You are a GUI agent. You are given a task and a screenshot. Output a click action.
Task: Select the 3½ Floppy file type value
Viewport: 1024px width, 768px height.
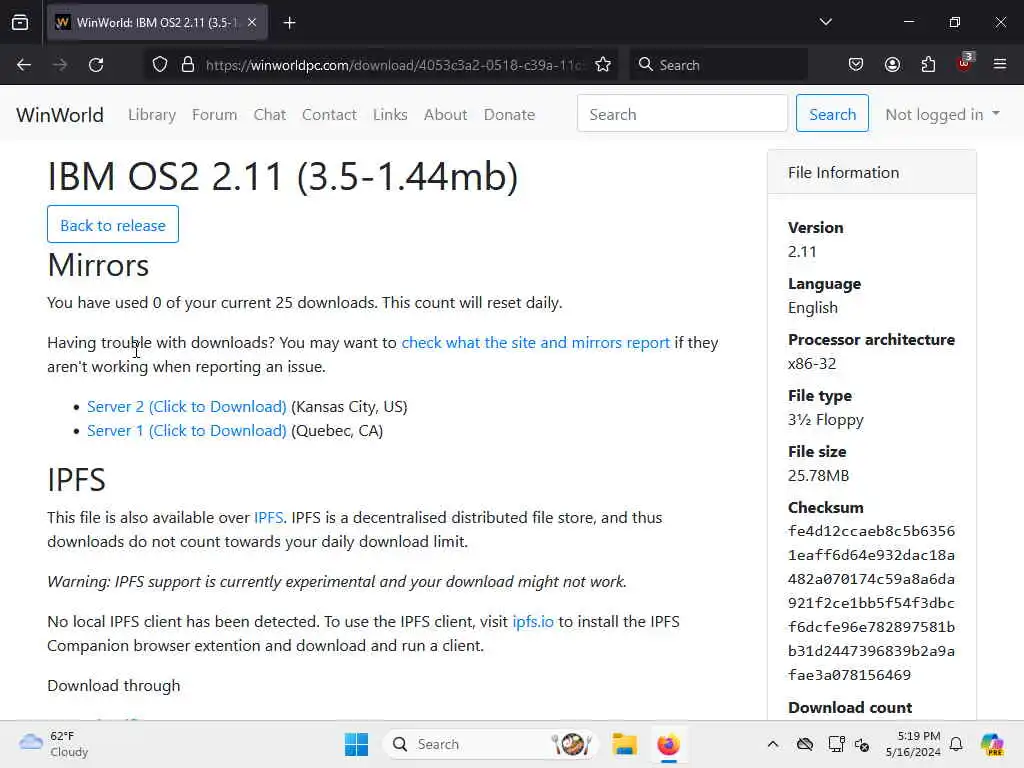coord(825,420)
